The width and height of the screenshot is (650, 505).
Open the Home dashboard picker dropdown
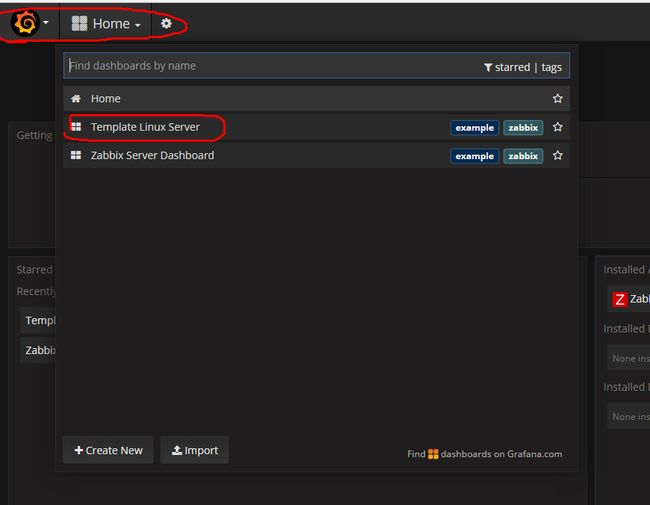click(105, 24)
